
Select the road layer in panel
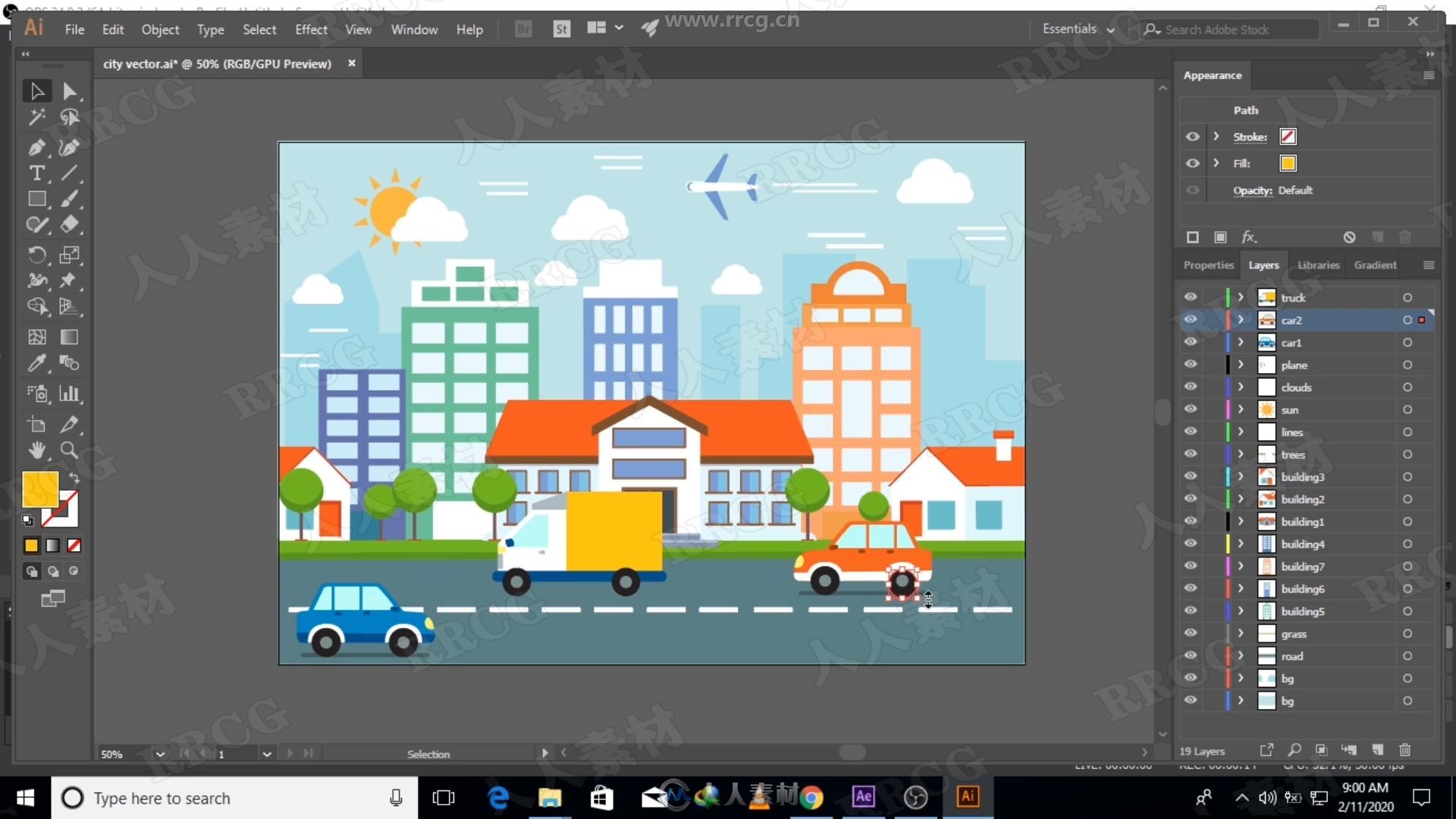tap(1293, 655)
